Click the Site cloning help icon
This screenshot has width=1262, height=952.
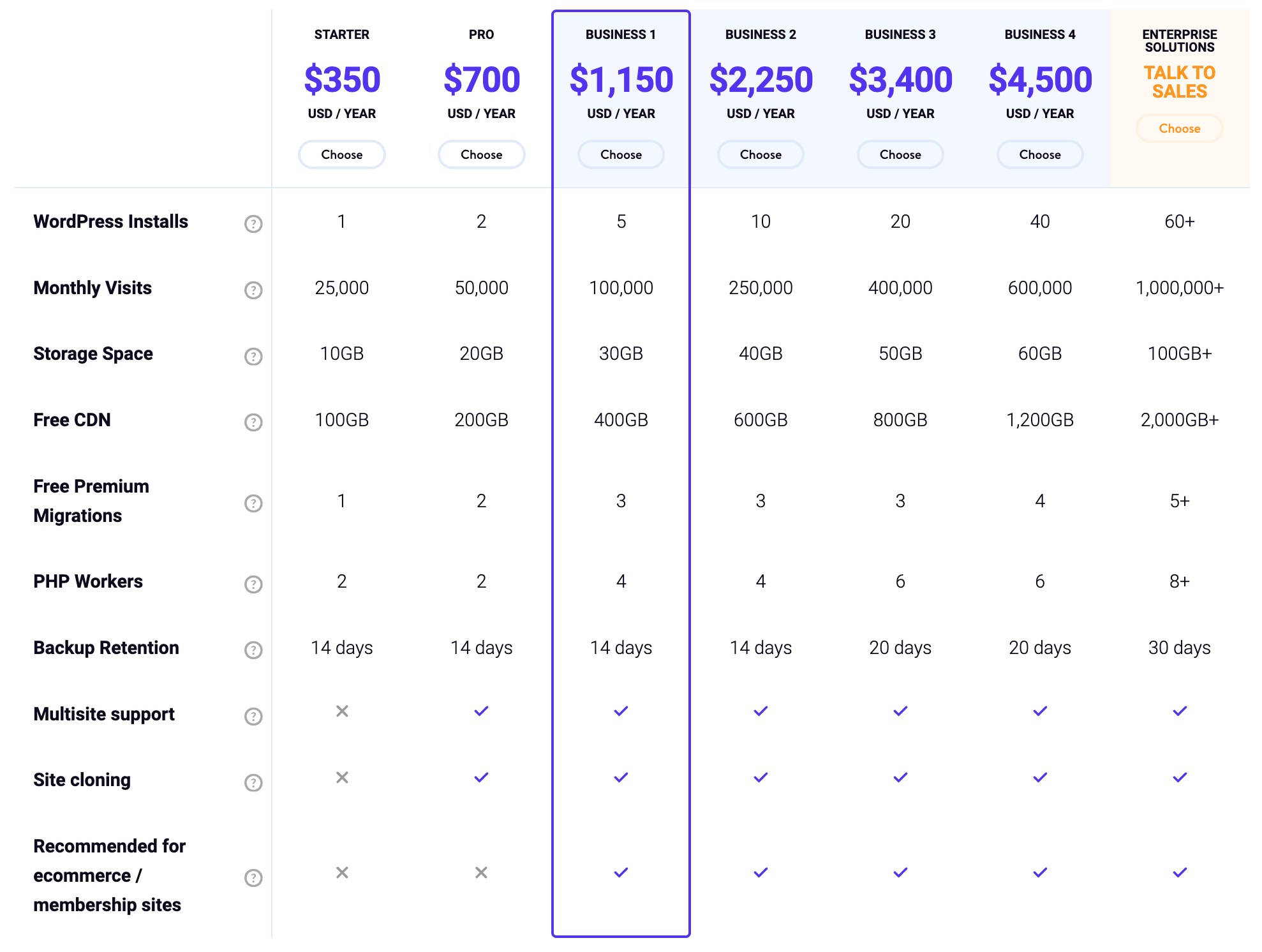[x=253, y=782]
